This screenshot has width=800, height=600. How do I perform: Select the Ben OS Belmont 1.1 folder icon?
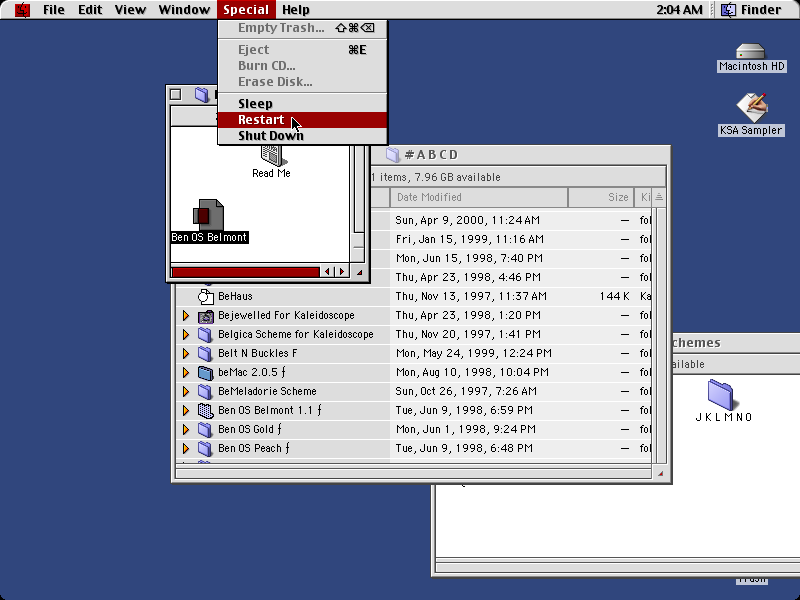(x=206, y=411)
